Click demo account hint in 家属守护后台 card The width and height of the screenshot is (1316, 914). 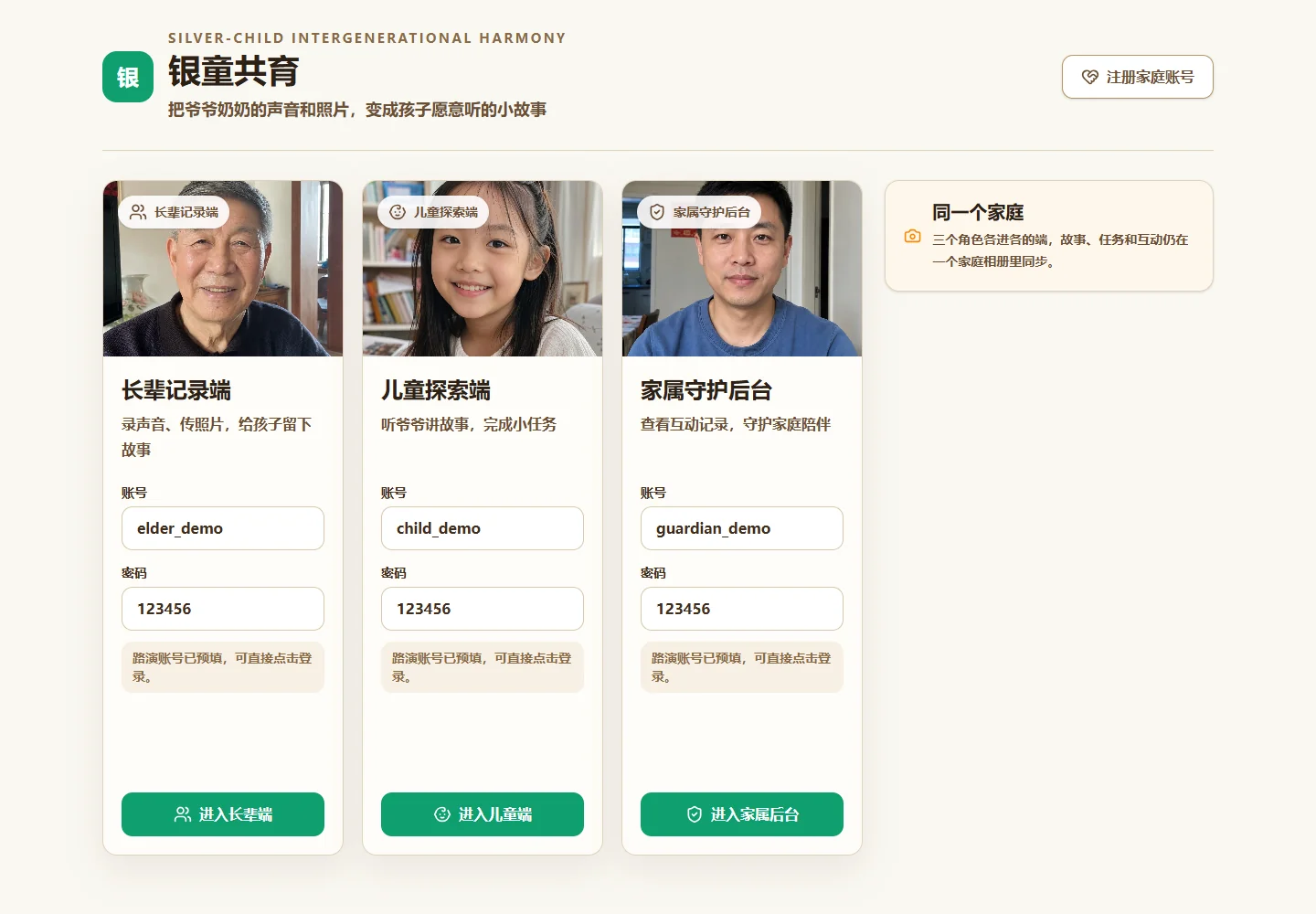pos(742,667)
